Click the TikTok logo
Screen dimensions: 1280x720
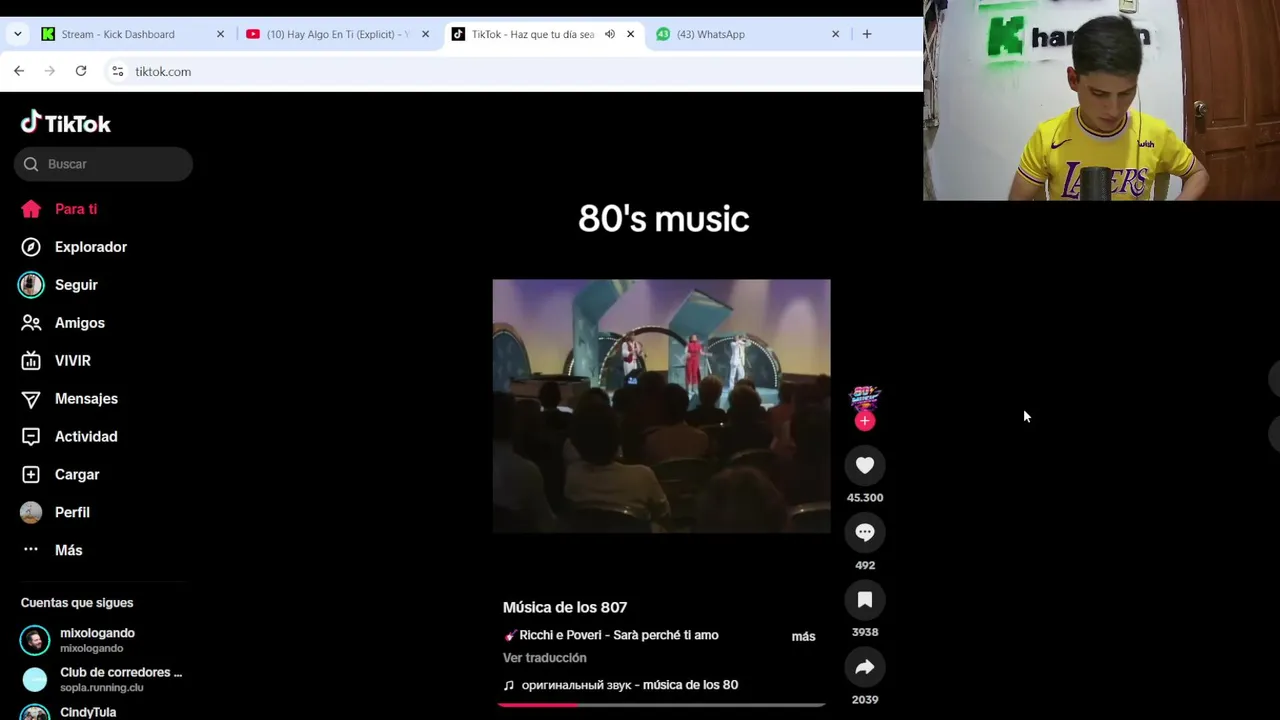[x=66, y=123]
